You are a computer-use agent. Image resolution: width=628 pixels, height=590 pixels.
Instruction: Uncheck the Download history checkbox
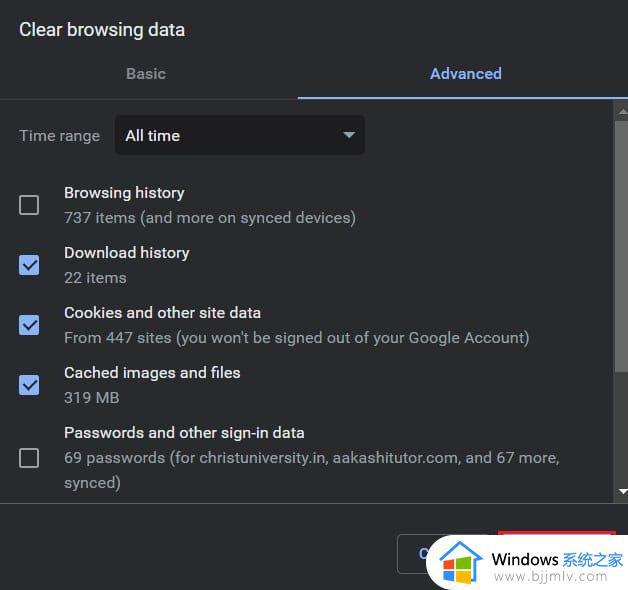(x=29, y=265)
